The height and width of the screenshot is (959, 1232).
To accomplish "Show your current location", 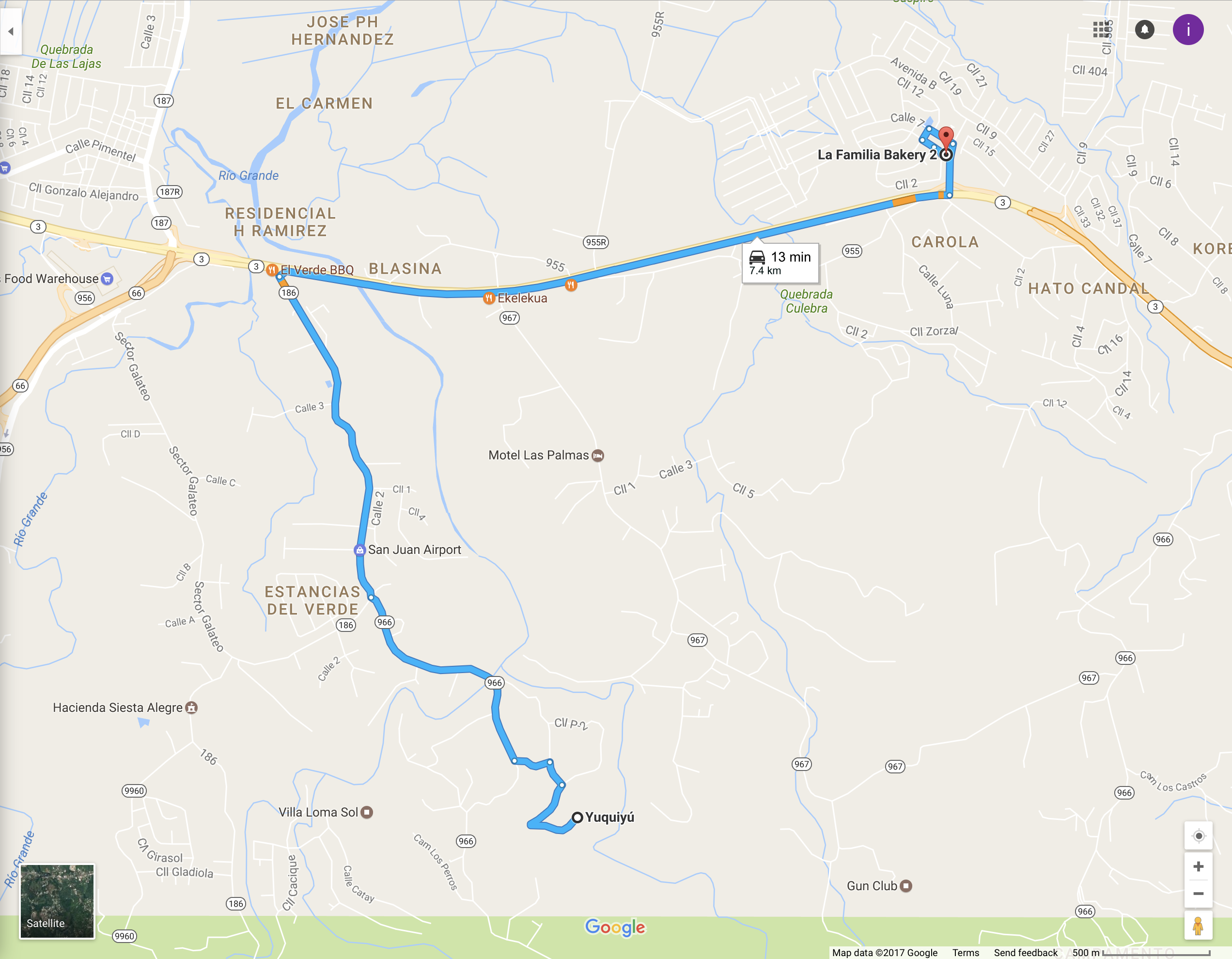I will click(1199, 835).
